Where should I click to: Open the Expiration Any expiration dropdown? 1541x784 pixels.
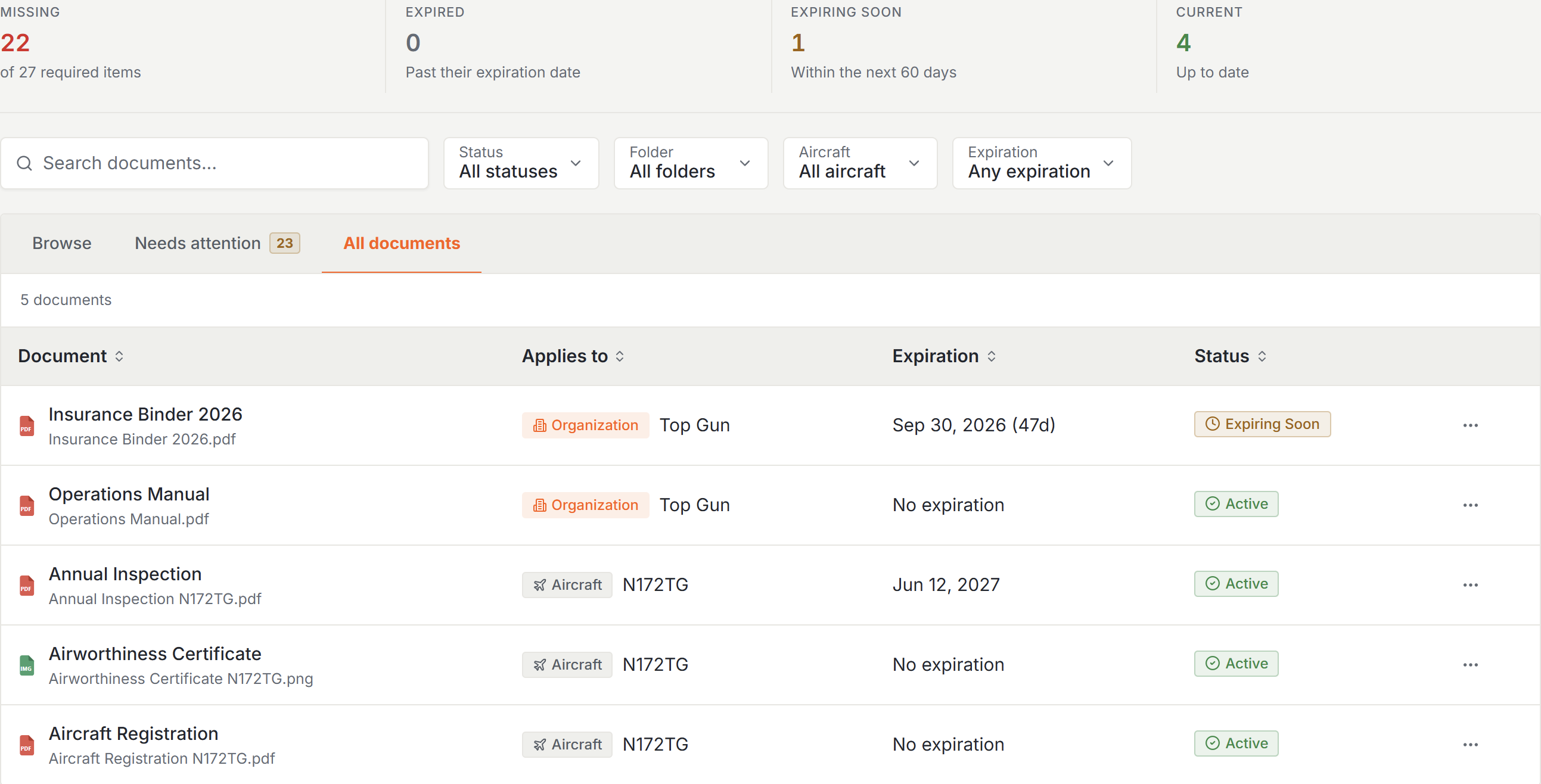click(1042, 163)
